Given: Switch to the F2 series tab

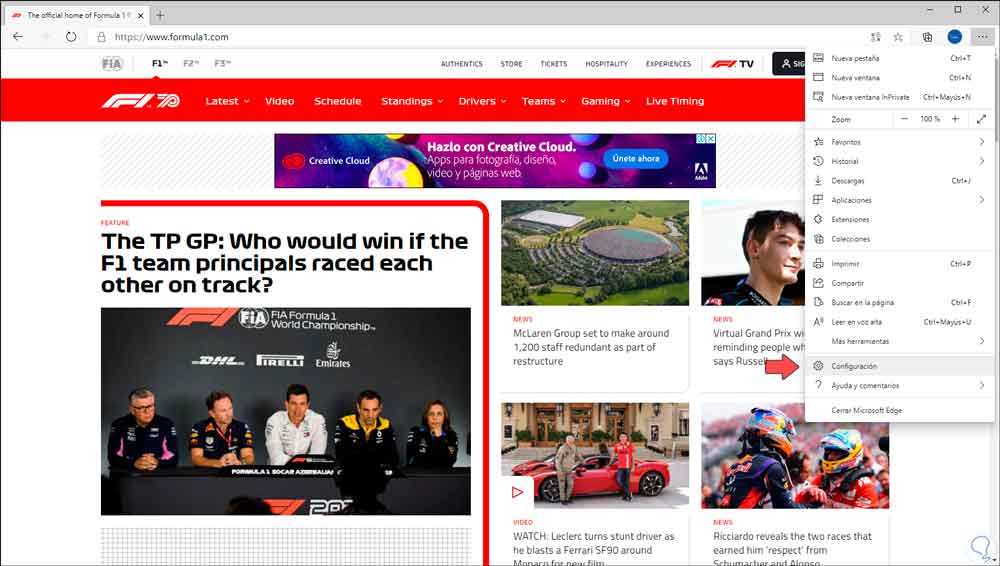Looking at the screenshot, I should click(x=191, y=64).
